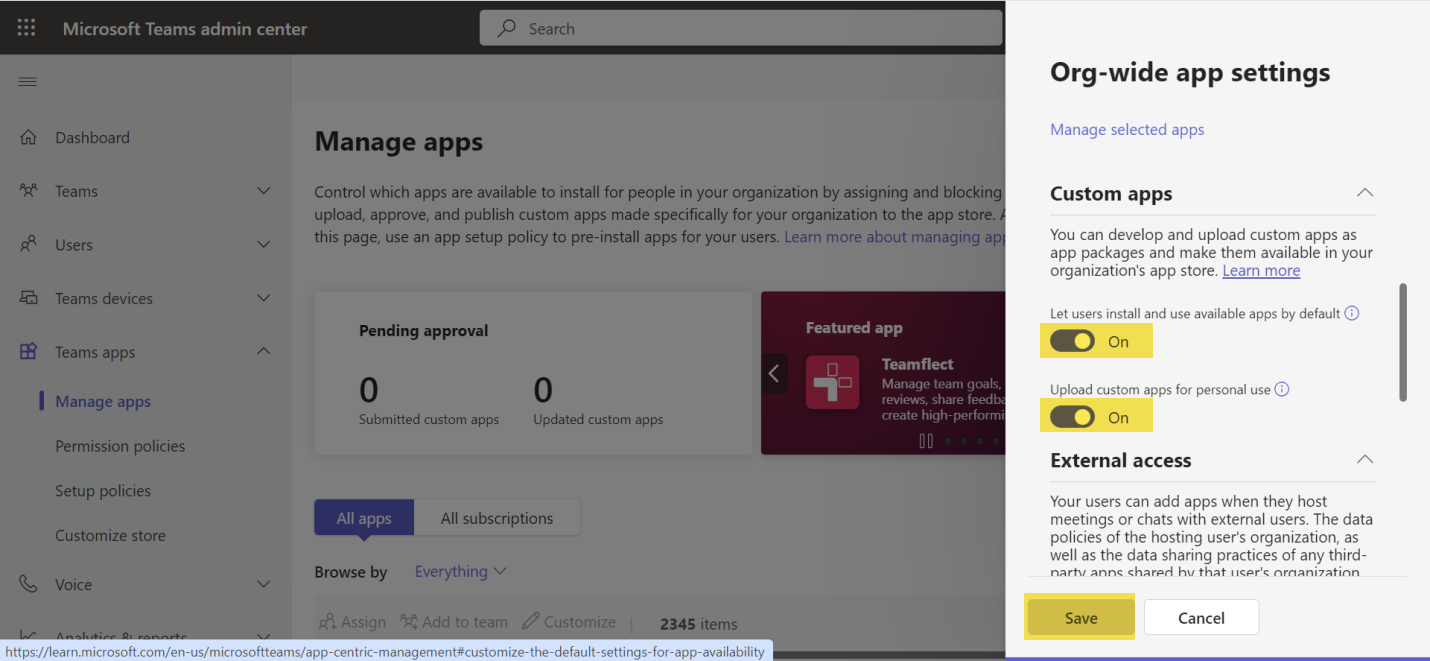Toggle Upload custom apps for personal use

click(x=1073, y=417)
